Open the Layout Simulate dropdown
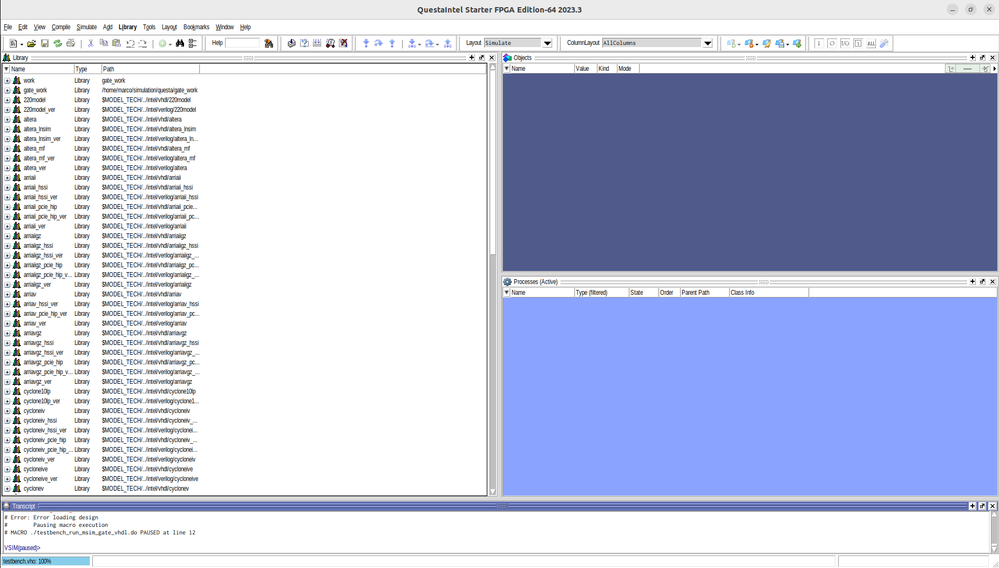Screen dimensions: 999x568 [547, 43]
